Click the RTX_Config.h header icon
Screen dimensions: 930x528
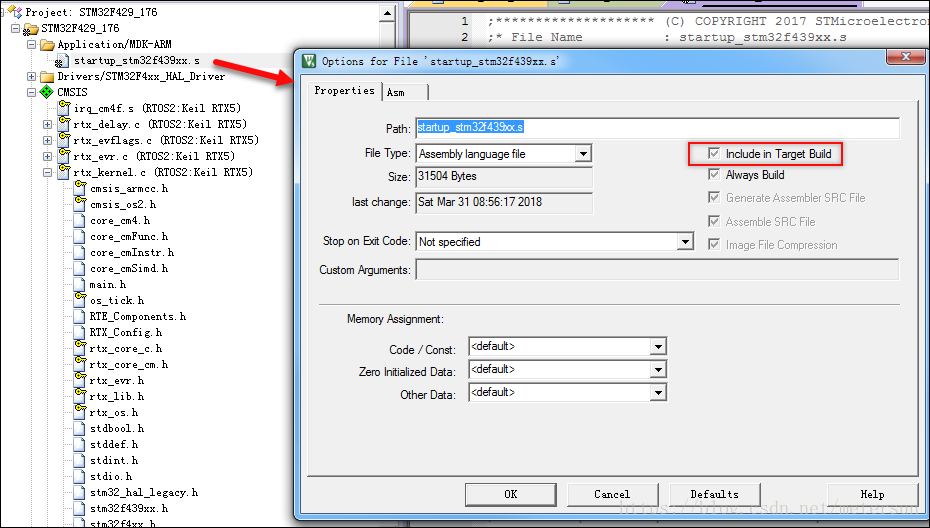pyautogui.click(x=79, y=332)
